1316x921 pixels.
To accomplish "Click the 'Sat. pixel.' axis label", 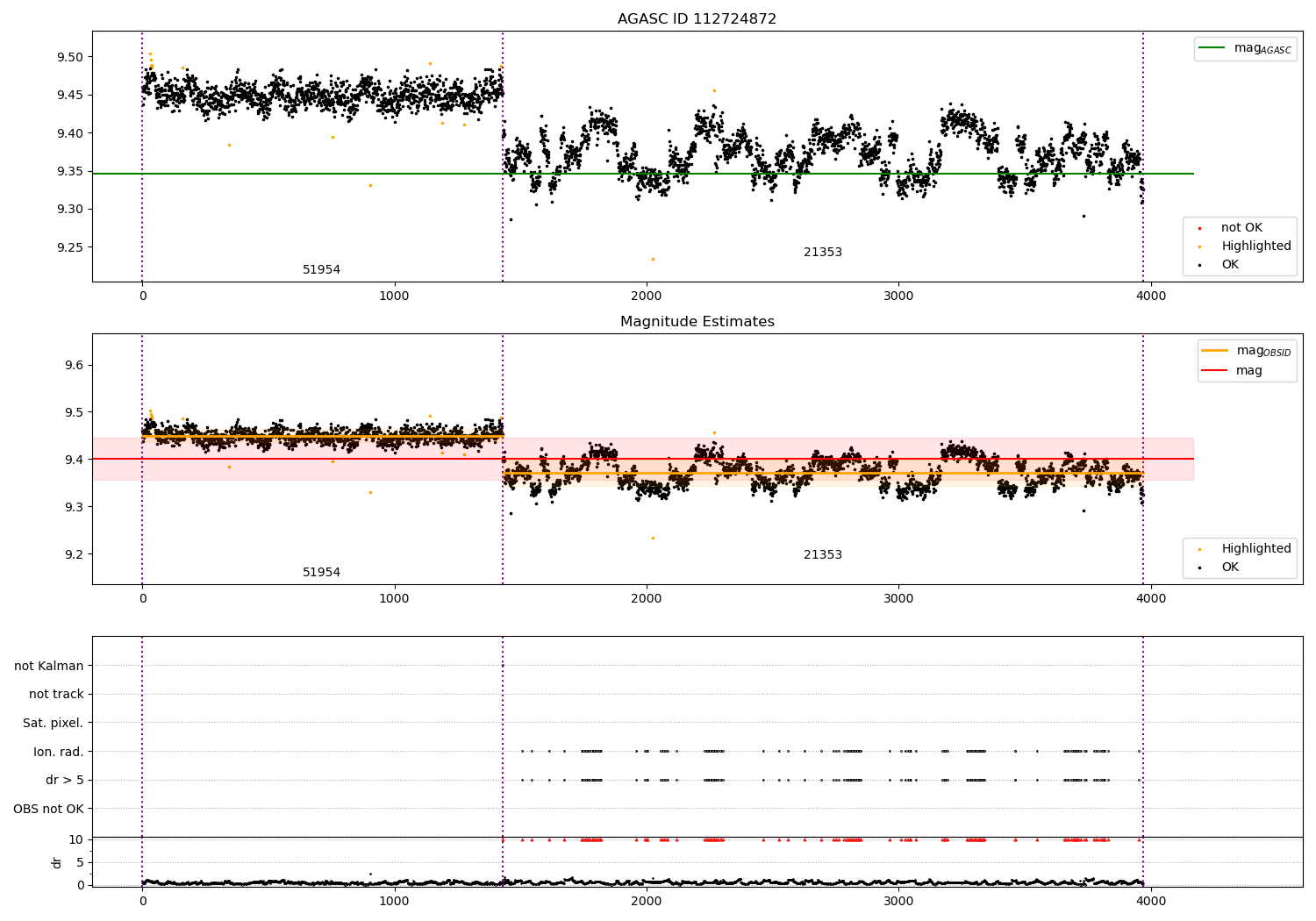I will [54, 724].
